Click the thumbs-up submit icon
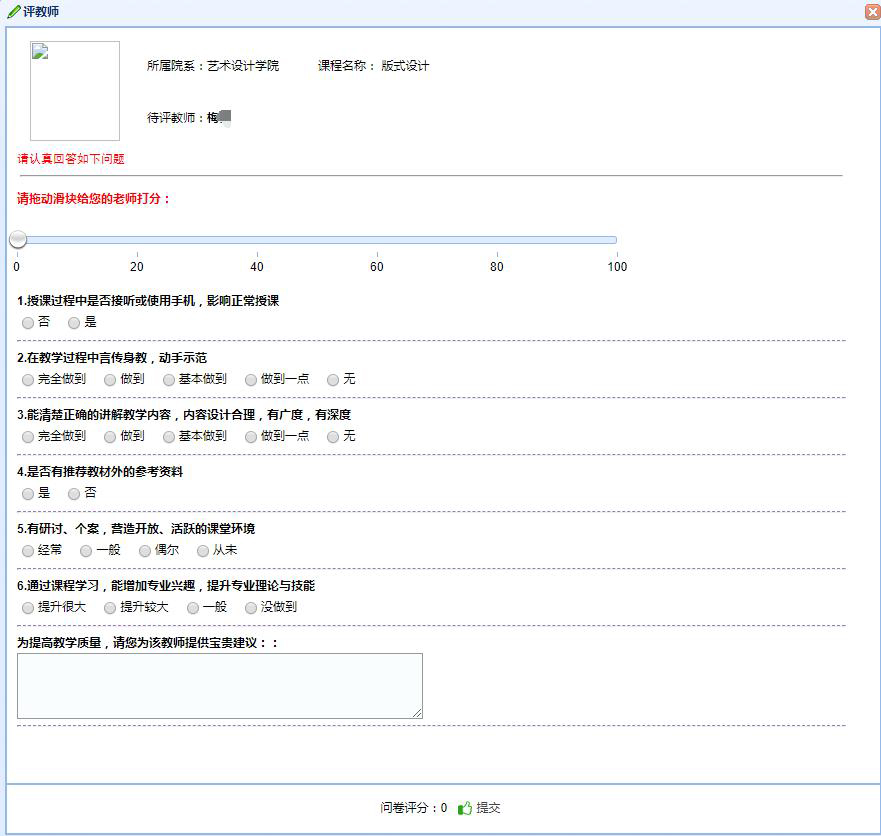 pos(464,808)
